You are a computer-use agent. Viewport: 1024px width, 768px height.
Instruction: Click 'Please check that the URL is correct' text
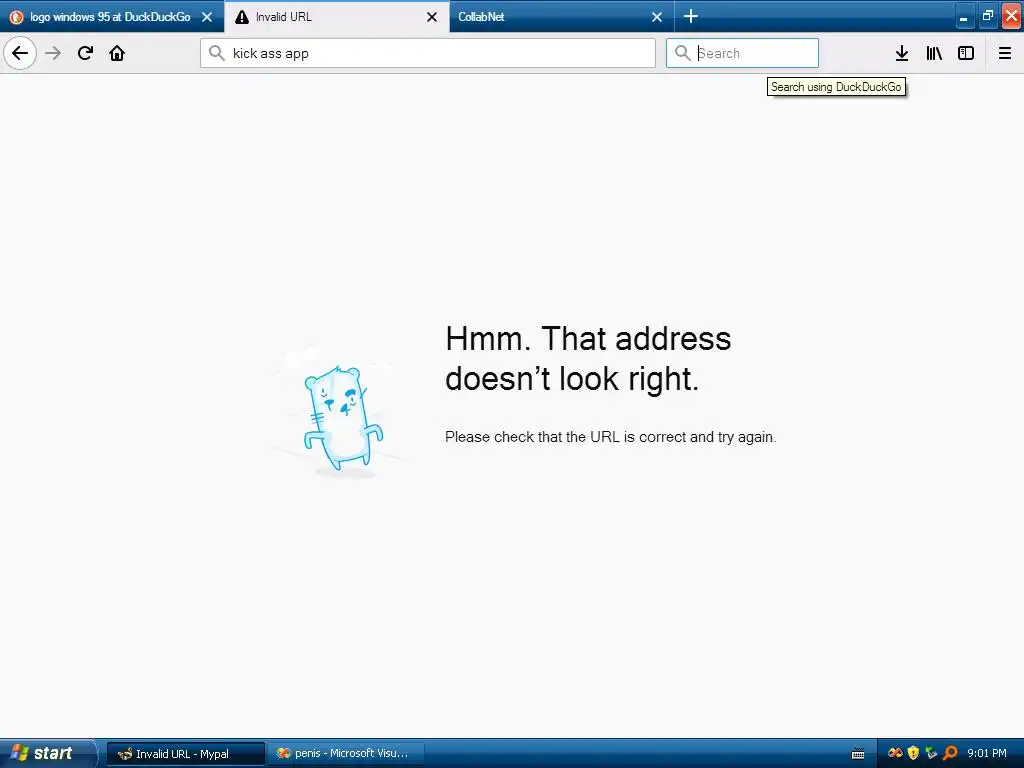pos(611,437)
